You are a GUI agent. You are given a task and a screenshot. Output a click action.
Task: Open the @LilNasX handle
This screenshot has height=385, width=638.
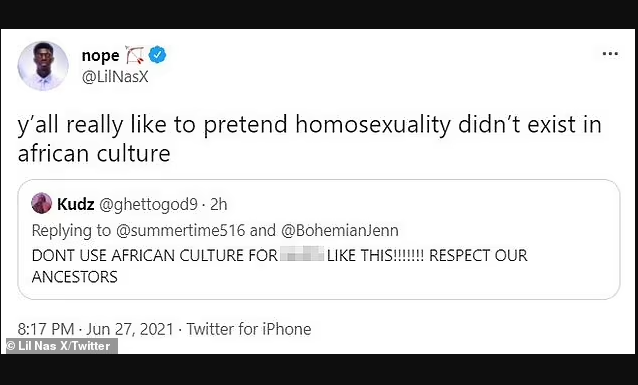pos(115,77)
